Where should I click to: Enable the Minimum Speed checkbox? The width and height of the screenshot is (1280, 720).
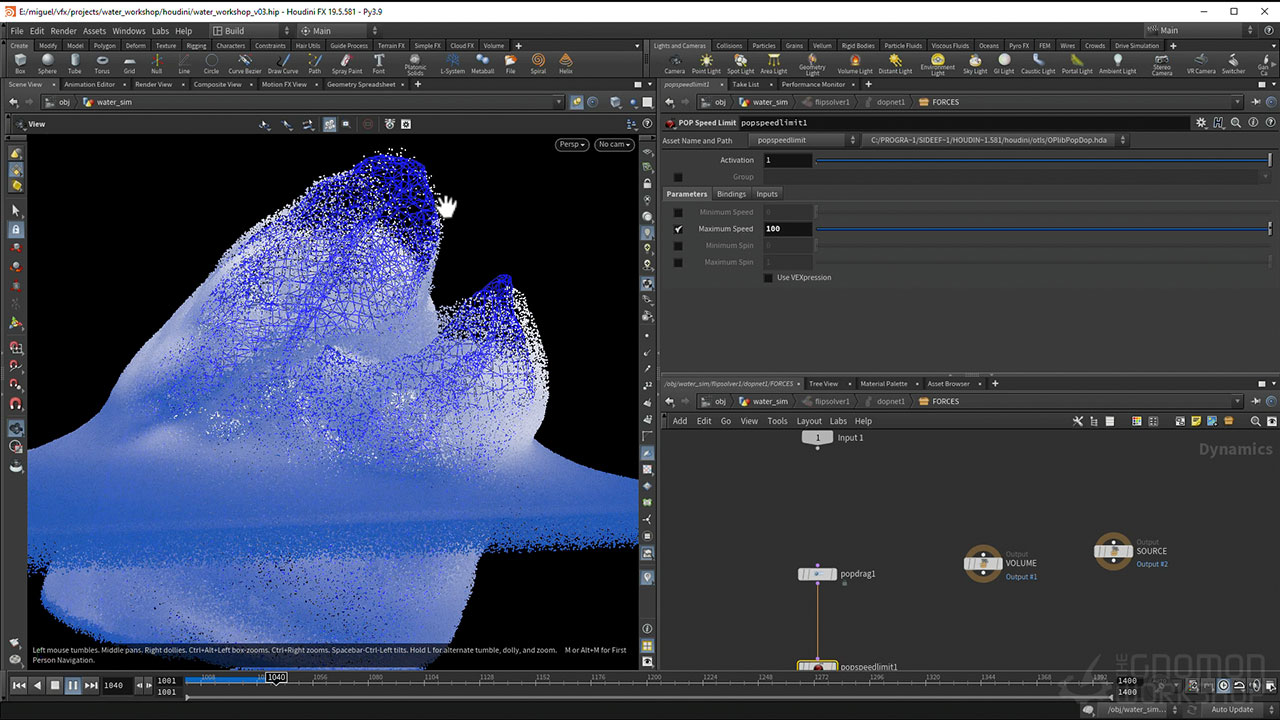tap(678, 212)
